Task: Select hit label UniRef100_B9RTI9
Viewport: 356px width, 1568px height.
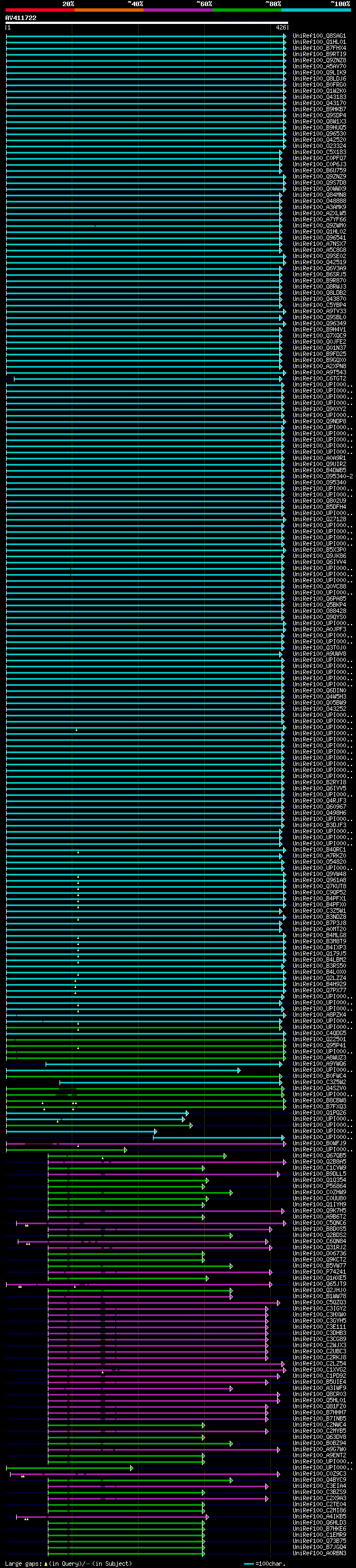Action: [319, 54]
